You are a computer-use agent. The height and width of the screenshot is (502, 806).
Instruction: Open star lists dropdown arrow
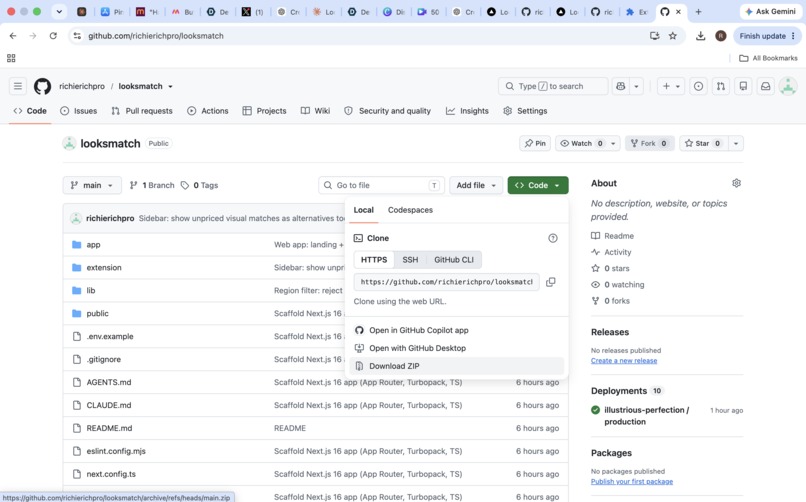736,143
